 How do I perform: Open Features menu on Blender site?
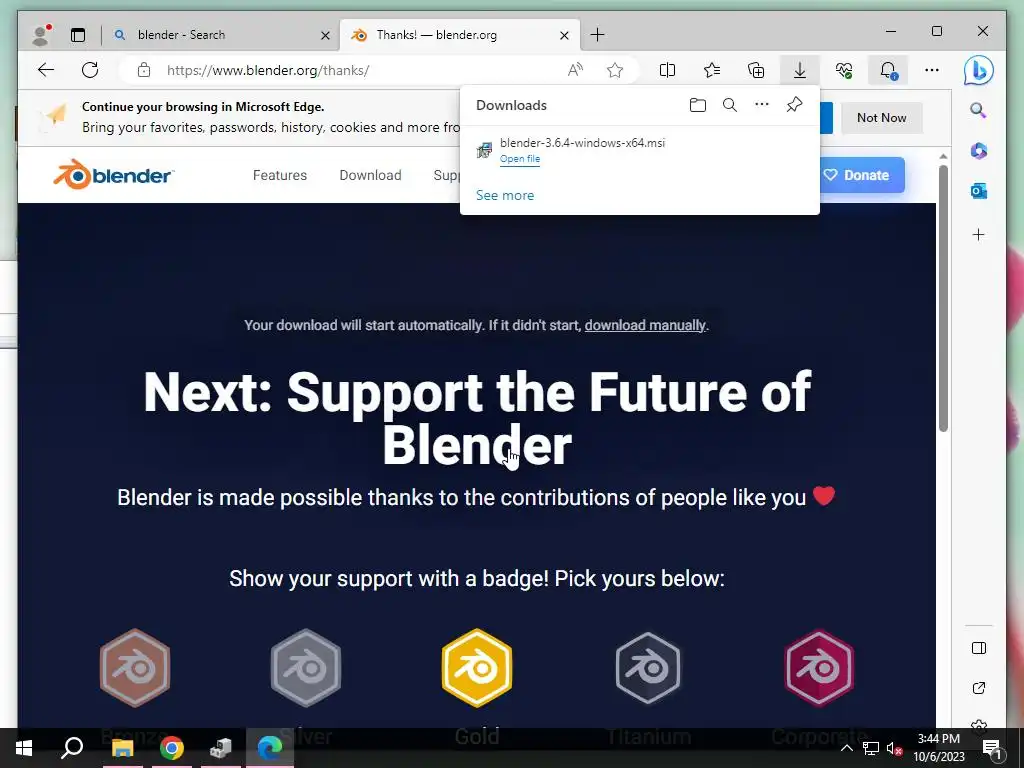(x=280, y=175)
